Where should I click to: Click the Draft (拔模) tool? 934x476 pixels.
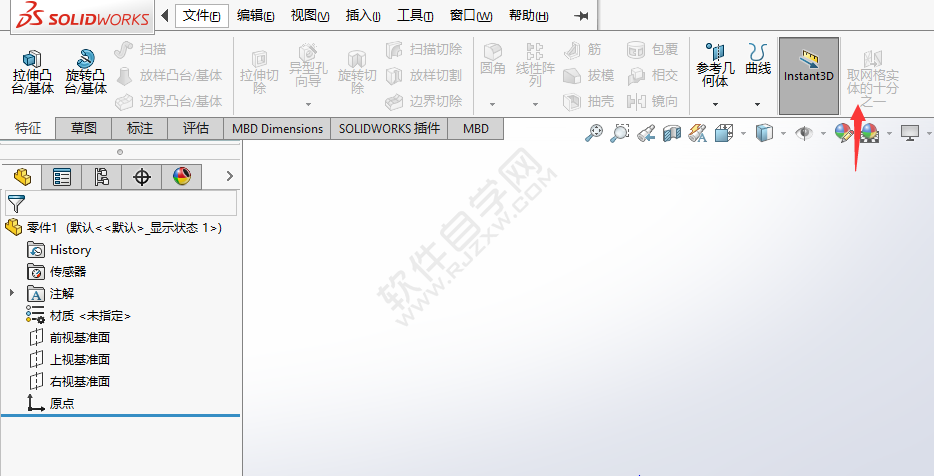pyautogui.click(x=589, y=76)
